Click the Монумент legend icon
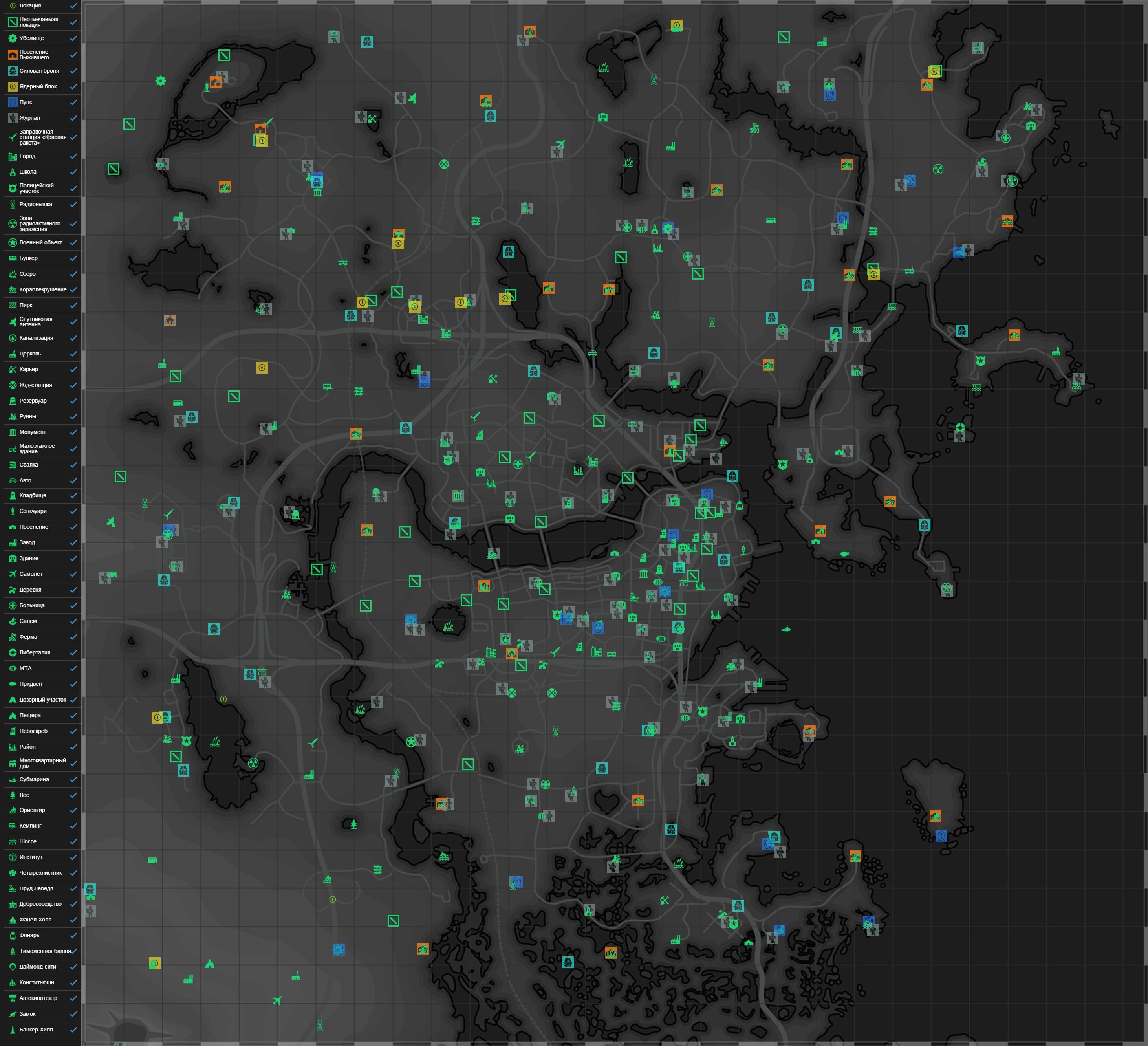The height and width of the screenshot is (1046, 1148). pos(13,432)
